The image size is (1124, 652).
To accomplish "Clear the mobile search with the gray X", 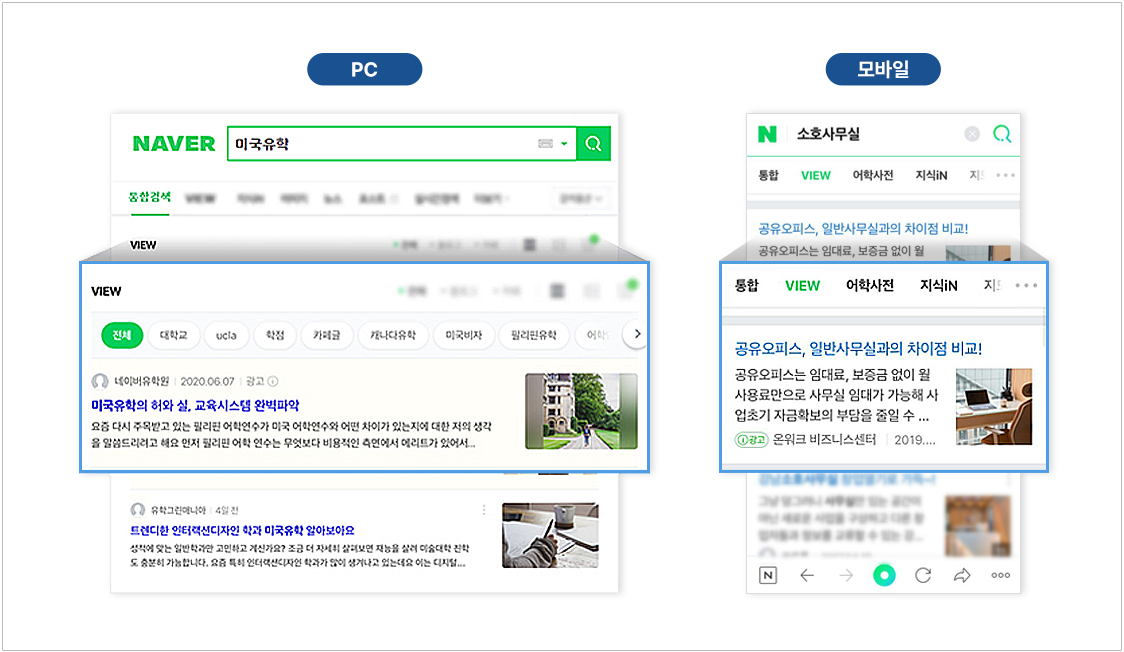I will point(972,134).
